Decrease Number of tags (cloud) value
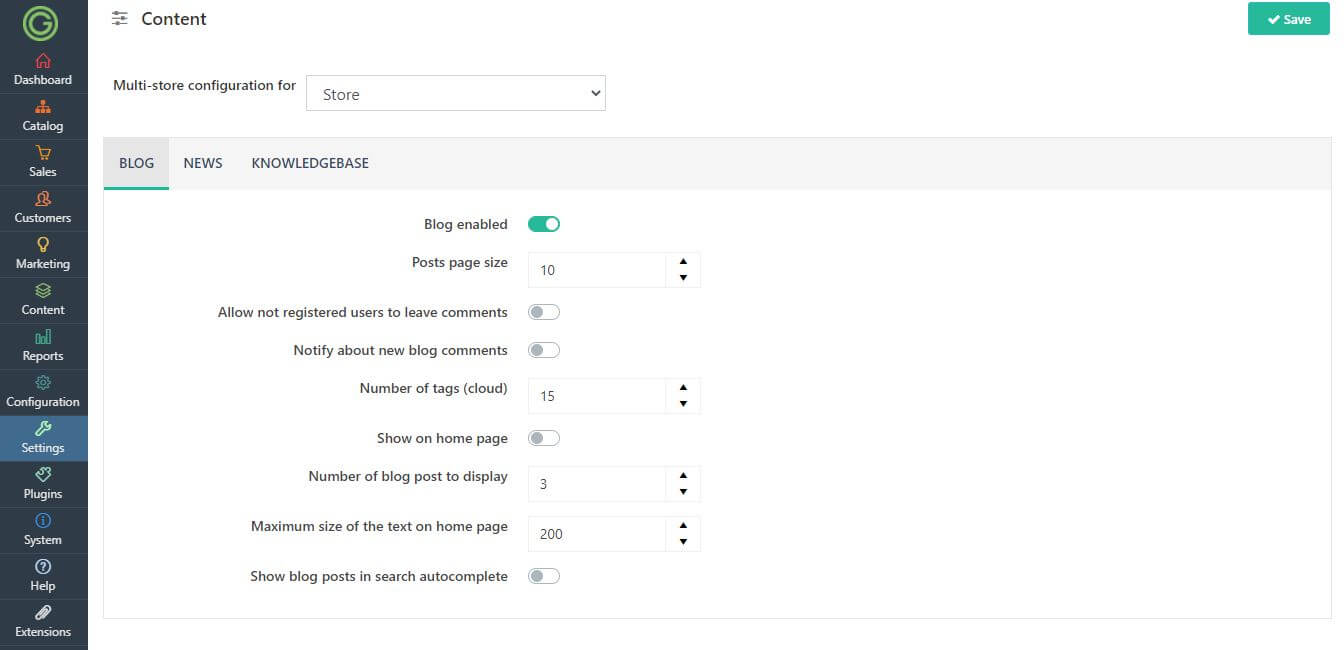This screenshot has height=650, width=1344. click(x=683, y=404)
